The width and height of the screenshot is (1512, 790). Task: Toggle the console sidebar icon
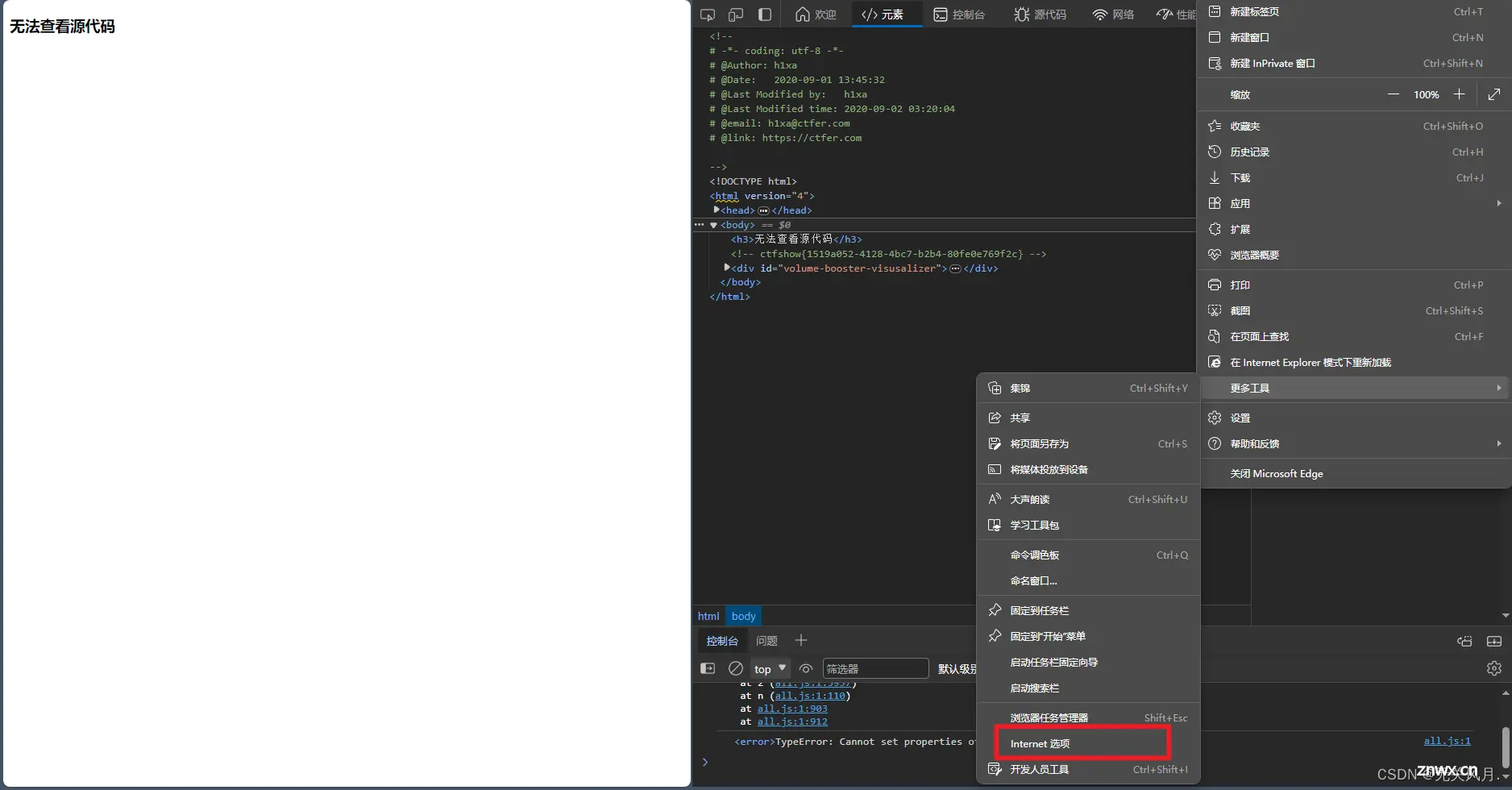click(708, 668)
